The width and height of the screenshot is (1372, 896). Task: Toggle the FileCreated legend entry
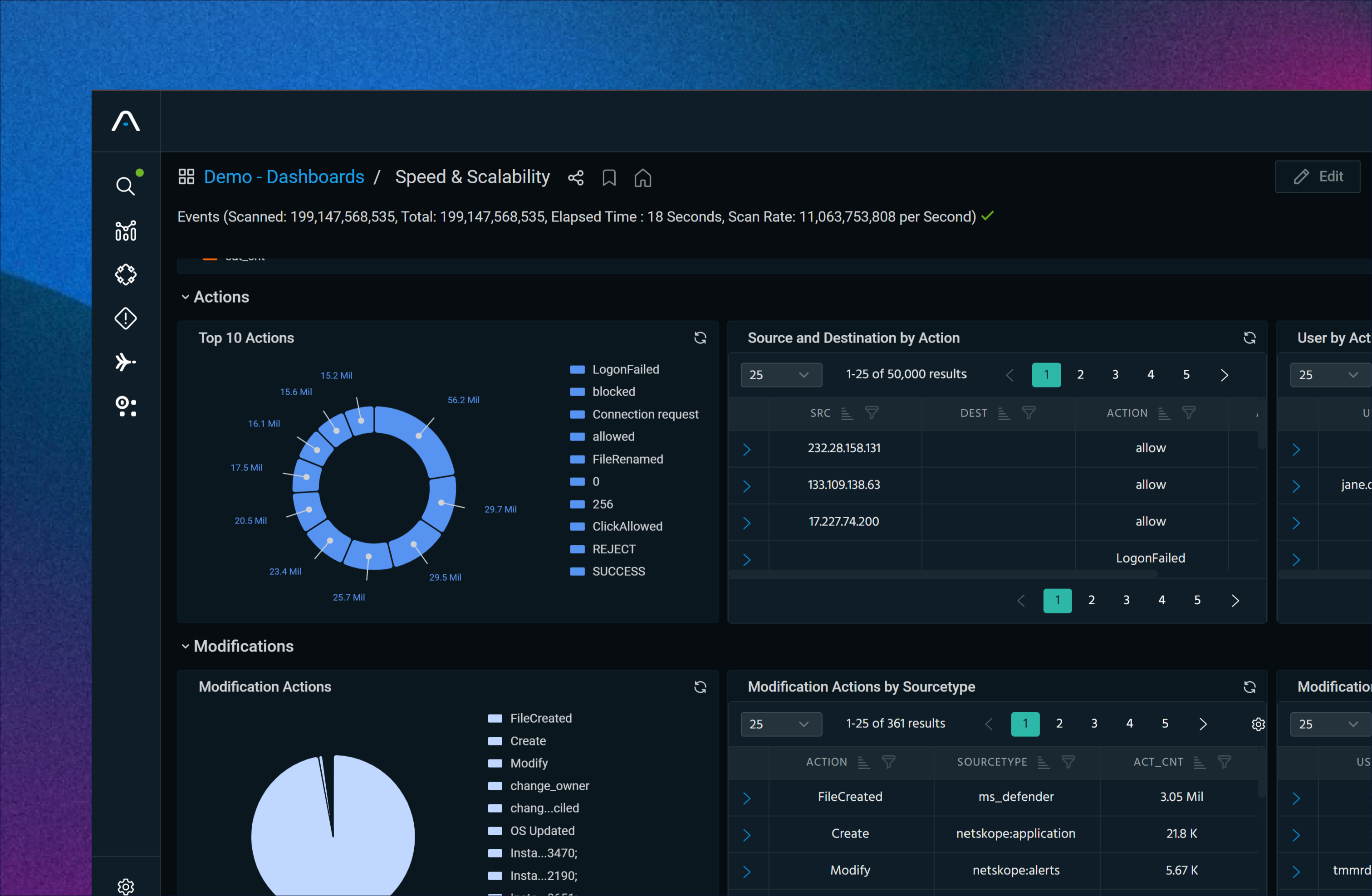tap(540, 719)
